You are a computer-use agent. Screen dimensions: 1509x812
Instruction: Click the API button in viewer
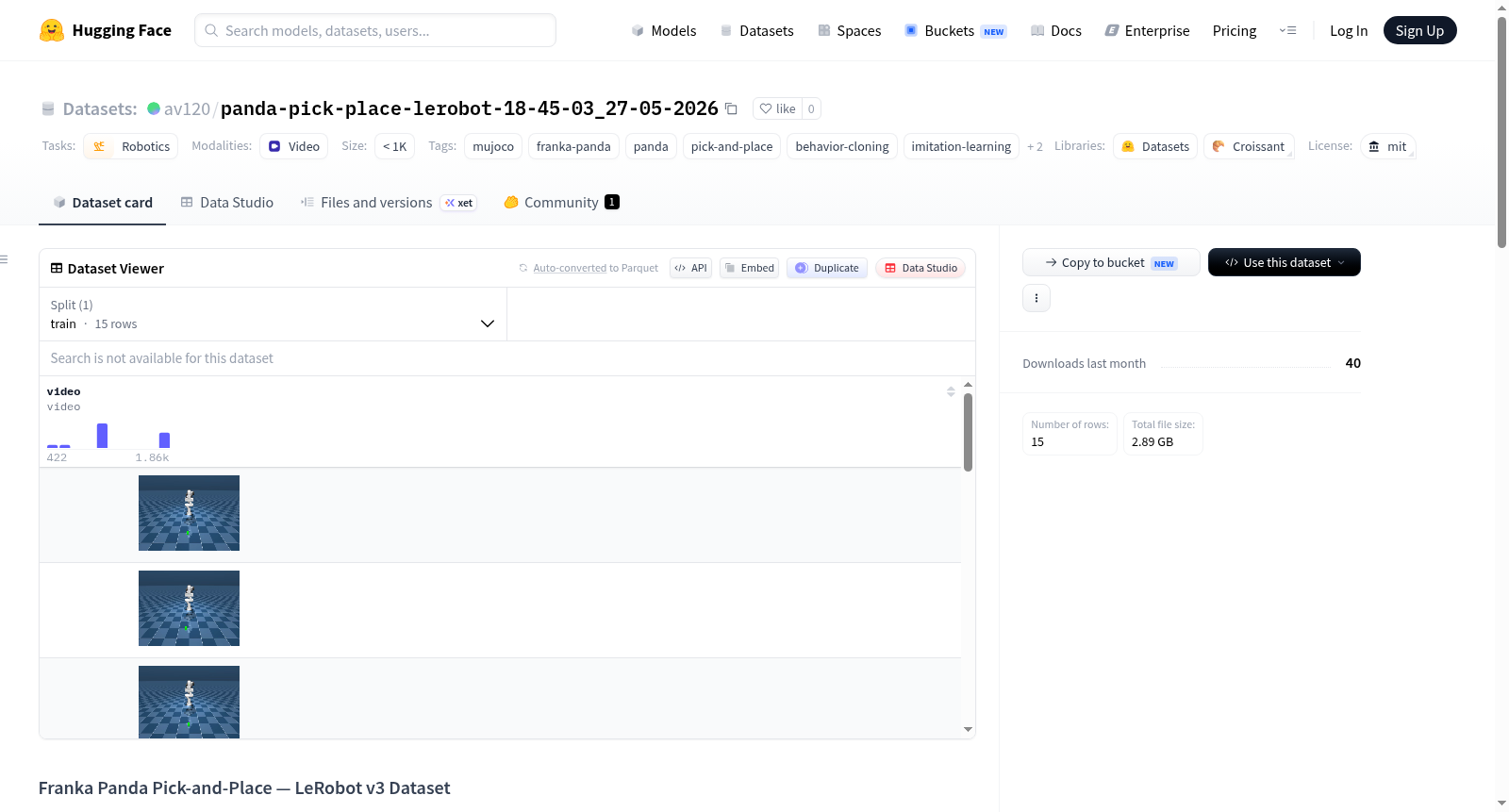click(x=690, y=268)
